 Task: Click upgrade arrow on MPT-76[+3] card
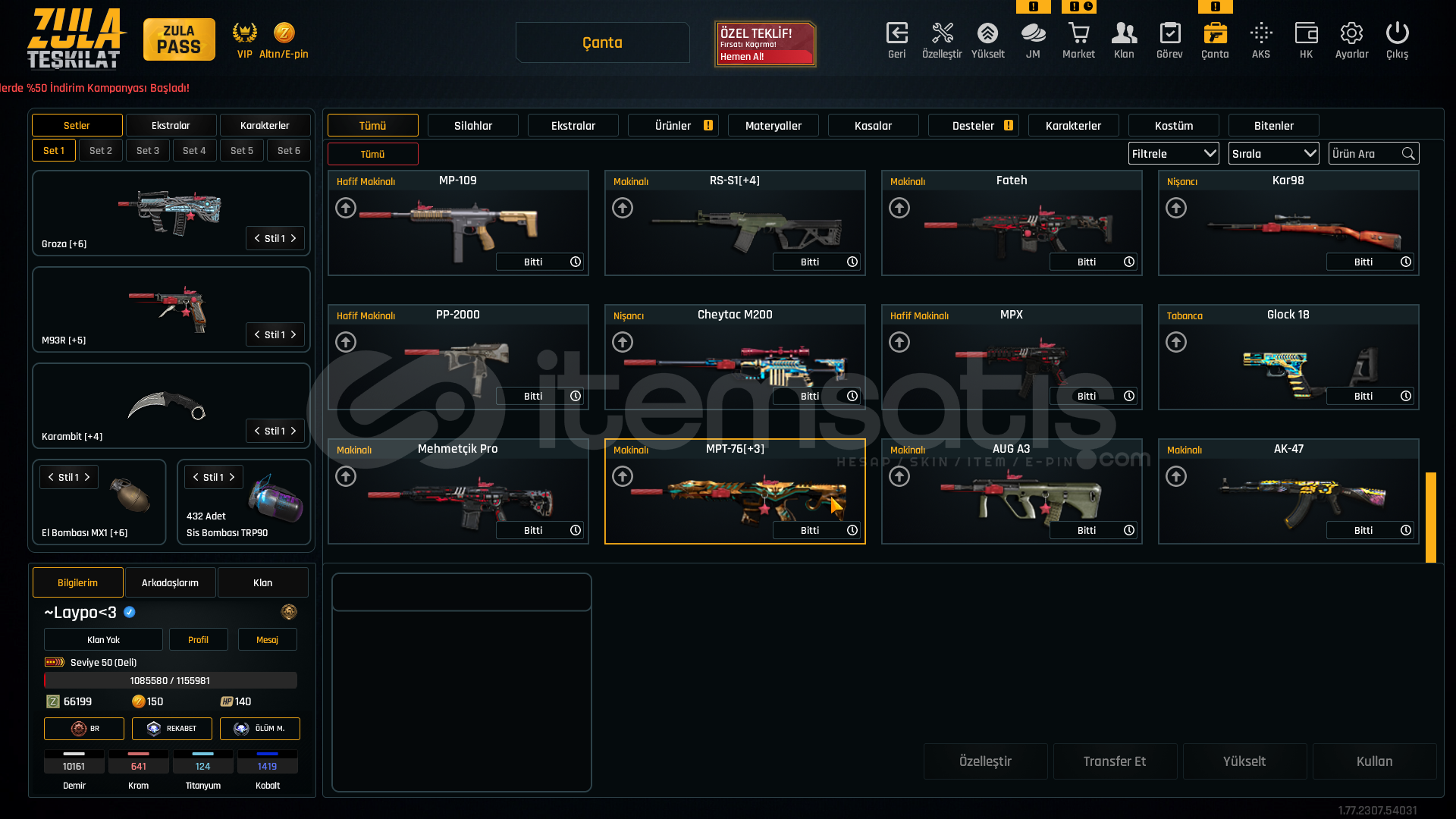623,476
